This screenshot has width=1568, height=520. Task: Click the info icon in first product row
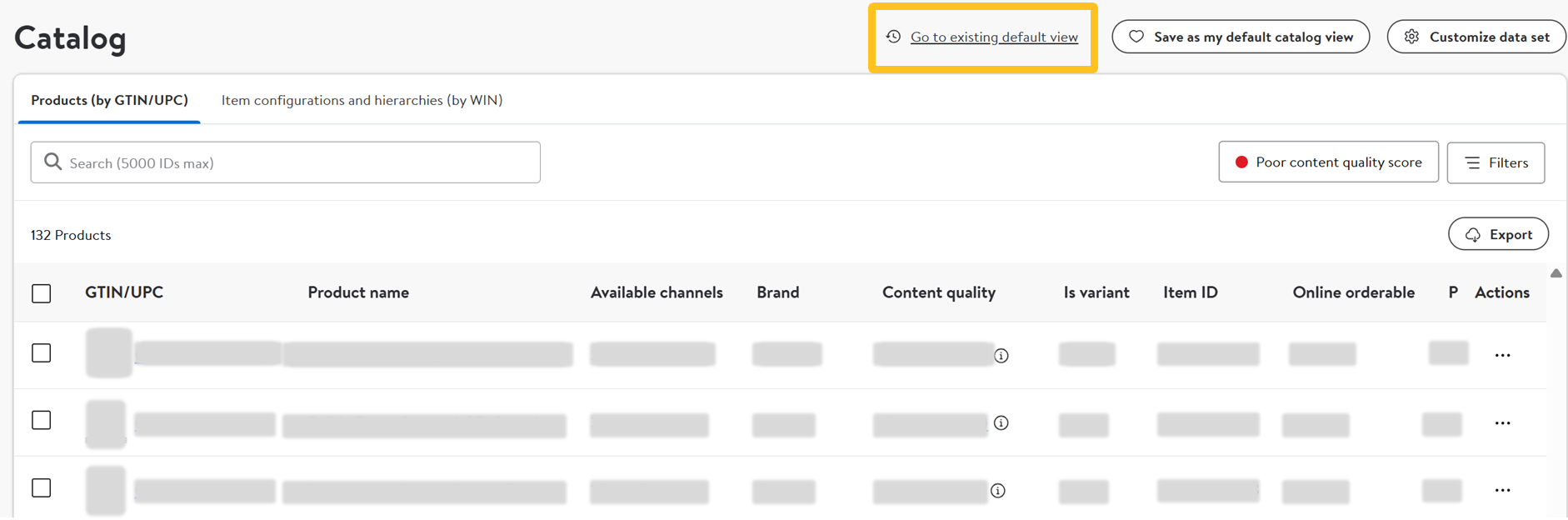point(1001,356)
